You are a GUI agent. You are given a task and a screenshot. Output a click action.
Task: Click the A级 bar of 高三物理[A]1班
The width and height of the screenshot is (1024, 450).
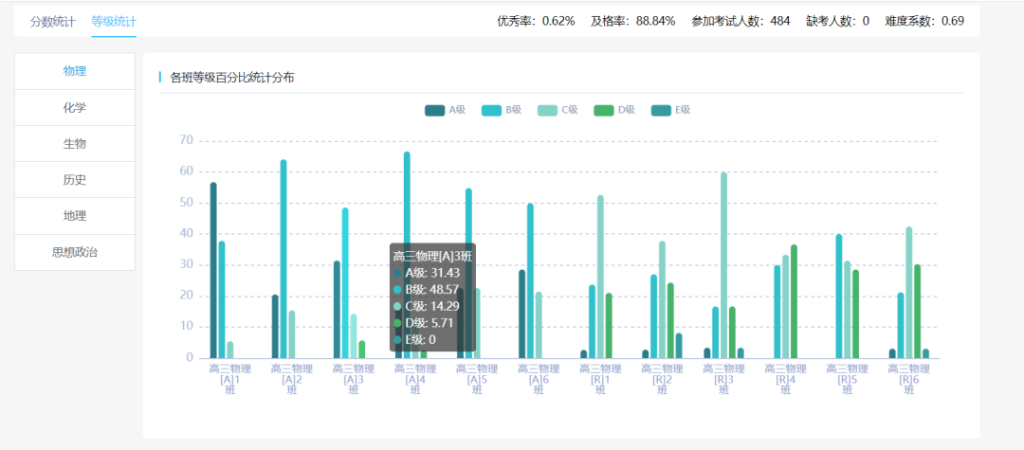213,270
